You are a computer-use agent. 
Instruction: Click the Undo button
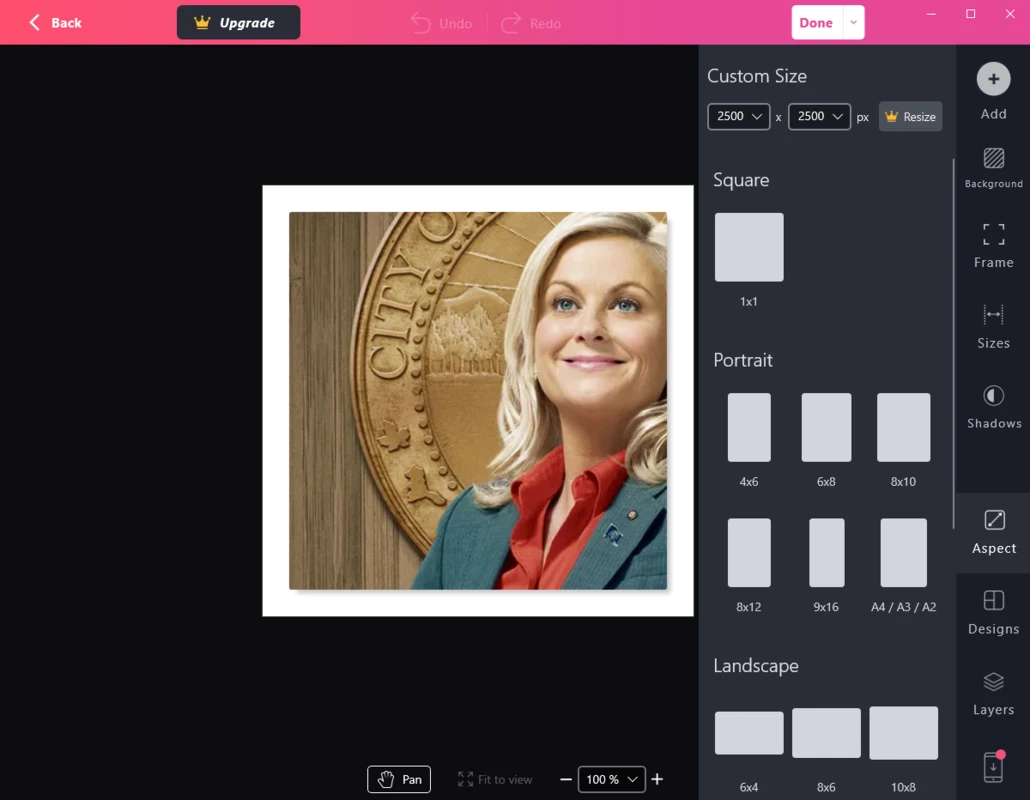click(x=441, y=24)
